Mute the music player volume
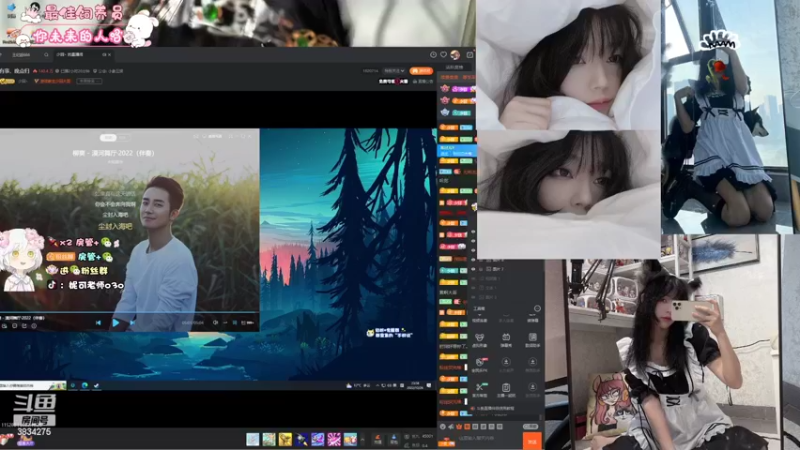Viewport: 800px width, 450px height. pos(215,322)
